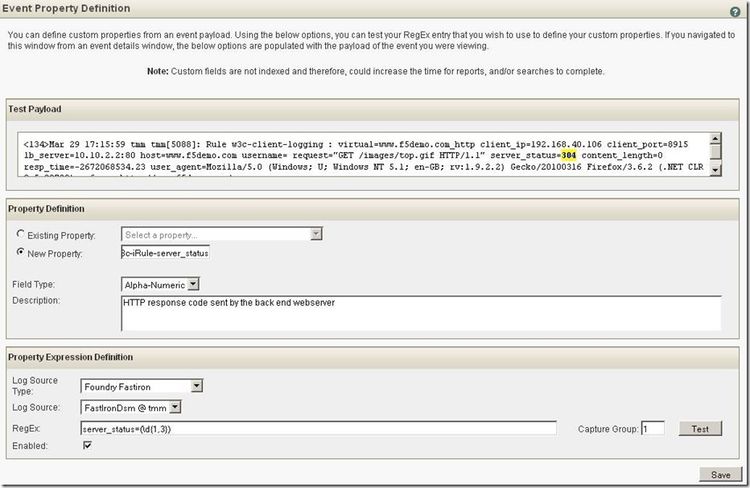The width and height of the screenshot is (750, 488).
Task: Click the Capture Group label
Action: coord(608,429)
